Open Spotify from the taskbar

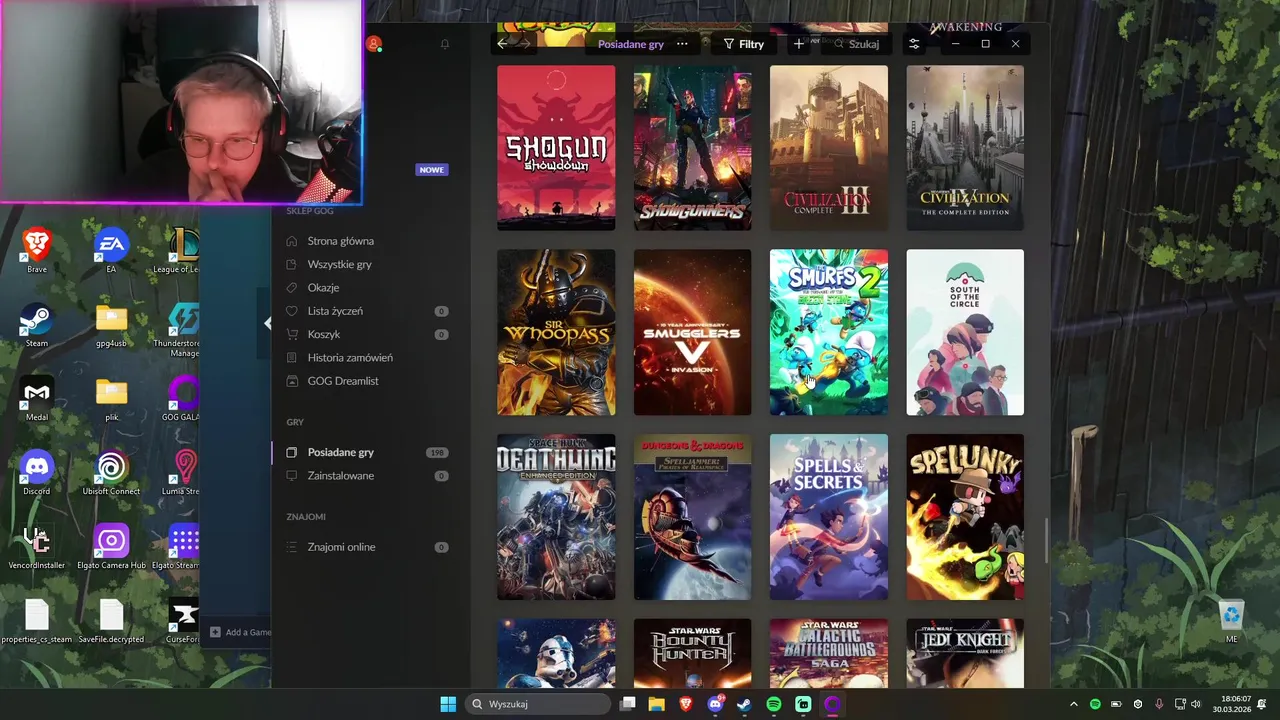[774, 704]
